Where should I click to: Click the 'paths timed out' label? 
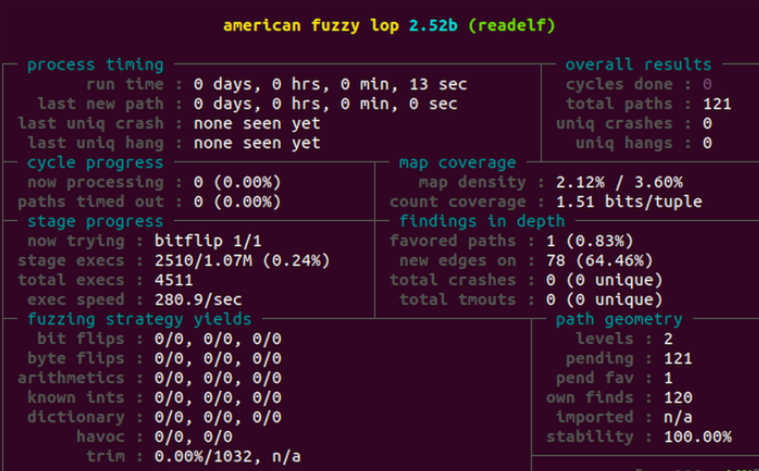pyautogui.click(x=91, y=202)
